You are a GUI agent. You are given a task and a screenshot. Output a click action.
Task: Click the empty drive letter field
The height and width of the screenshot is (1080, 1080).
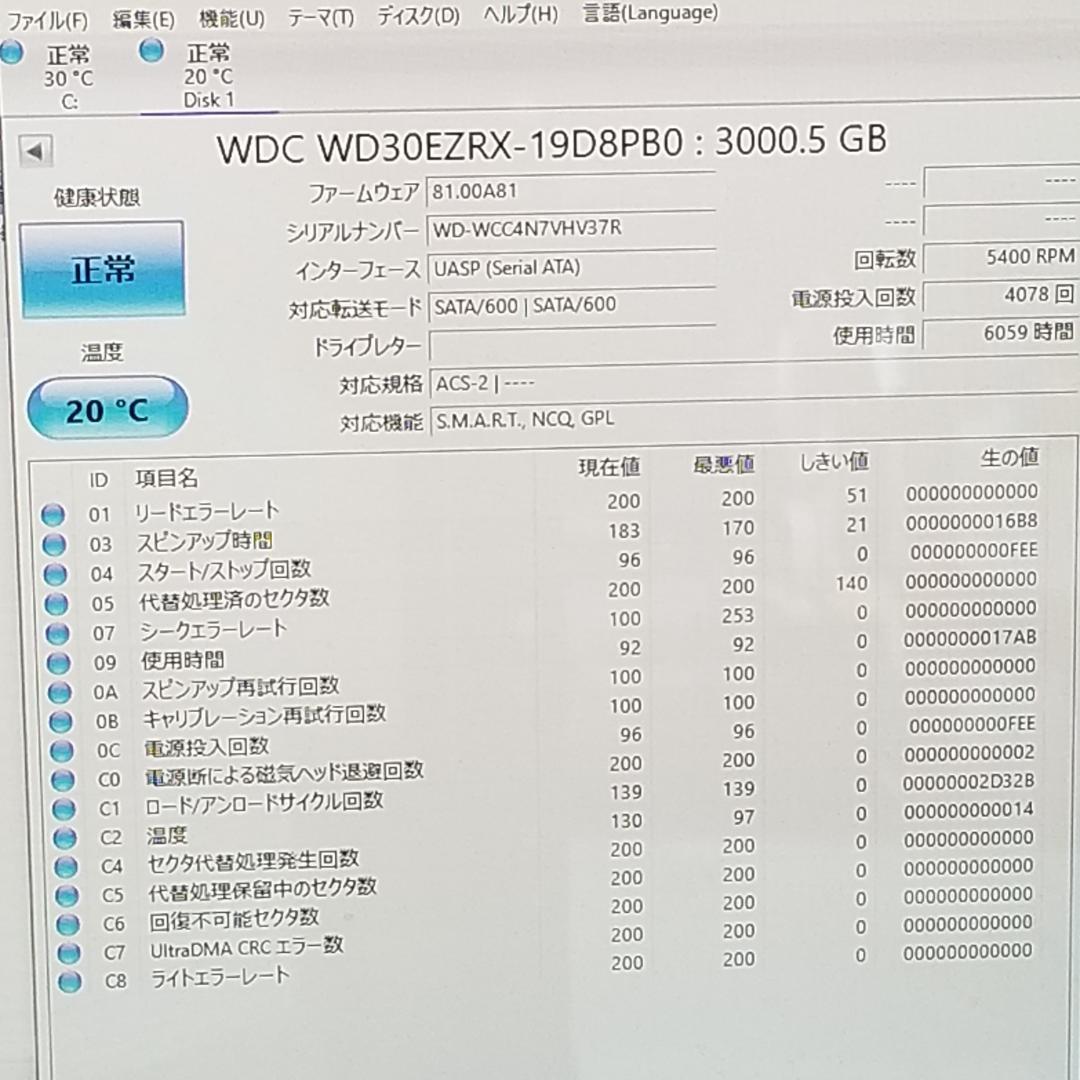pyautogui.click(x=572, y=344)
